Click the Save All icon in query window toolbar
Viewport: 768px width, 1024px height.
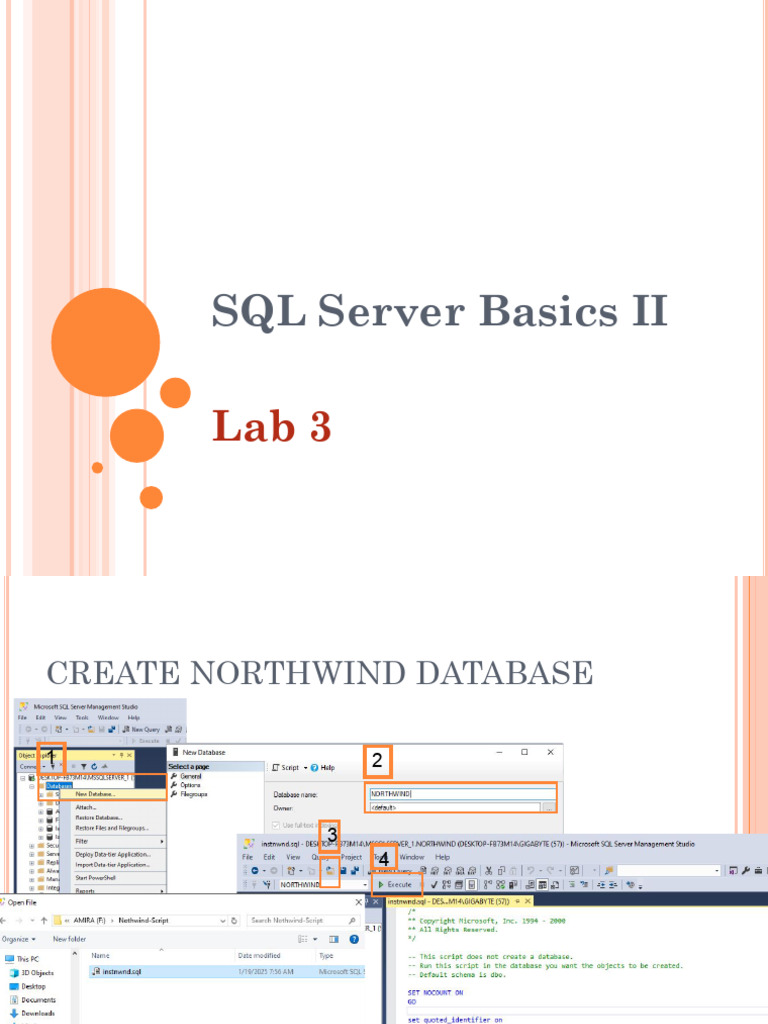coord(355,871)
